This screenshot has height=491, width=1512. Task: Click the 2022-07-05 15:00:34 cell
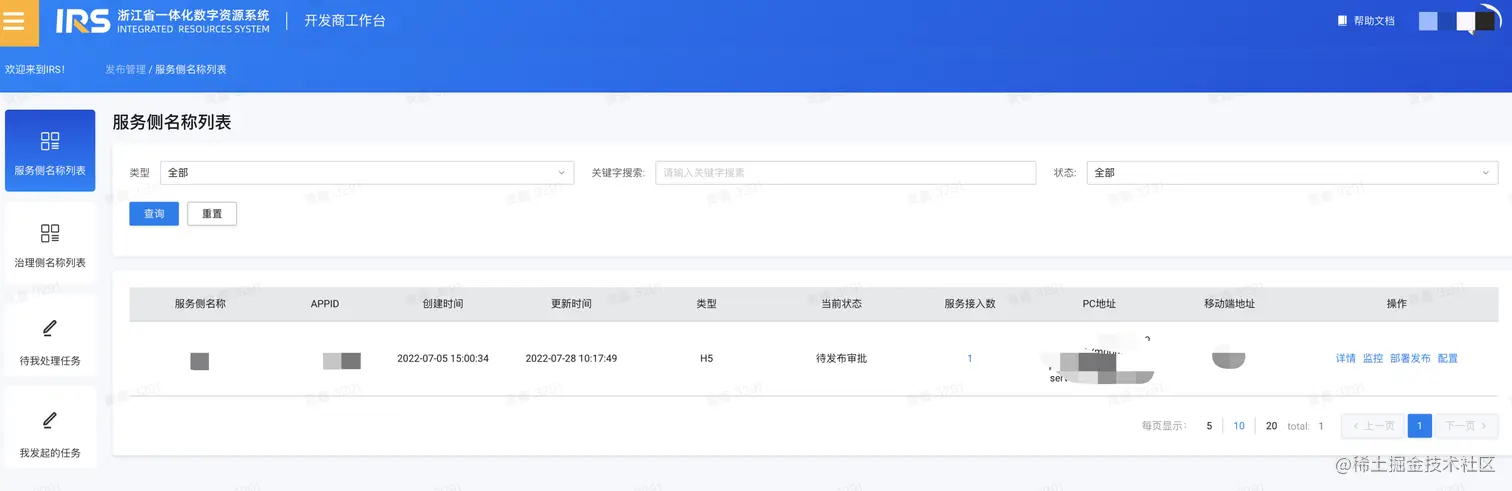[x=443, y=358]
